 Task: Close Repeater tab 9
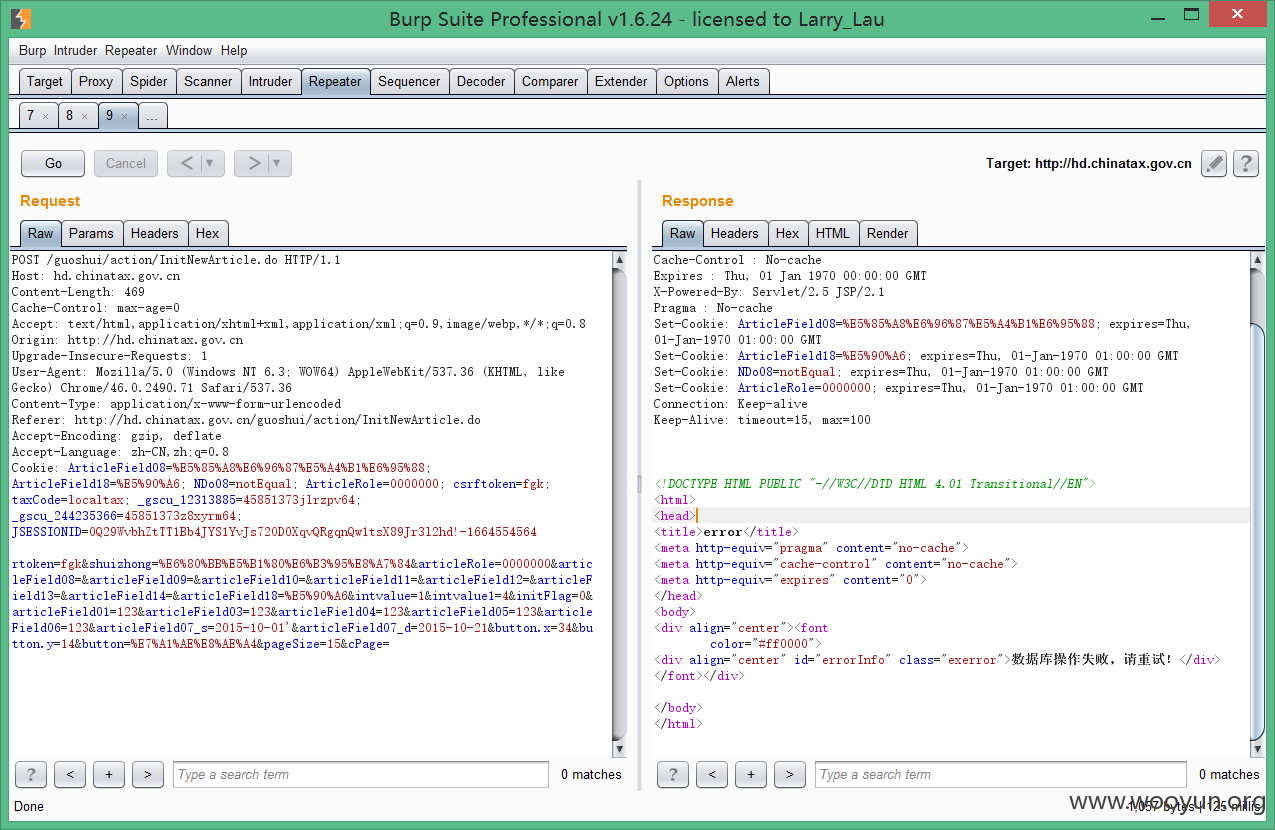pyautogui.click(x=124, y=117)
